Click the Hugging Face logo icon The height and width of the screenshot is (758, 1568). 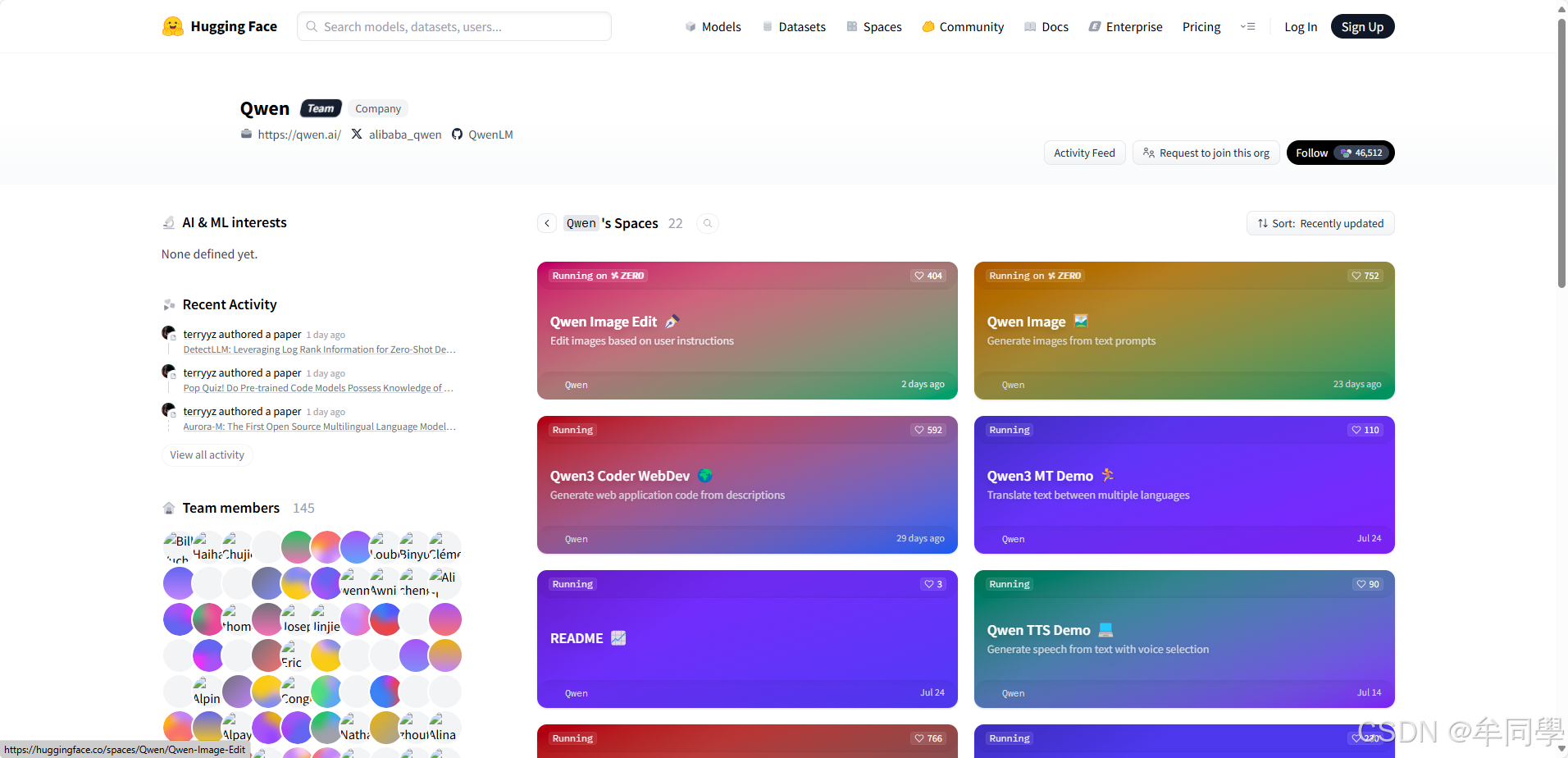click(x=172, y=26)
